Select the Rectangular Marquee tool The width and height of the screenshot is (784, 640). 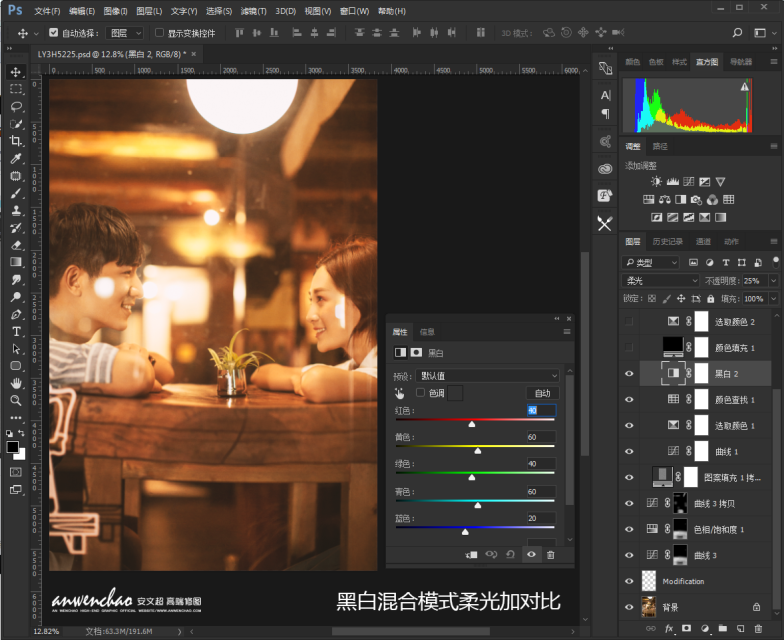click(16, 89)
